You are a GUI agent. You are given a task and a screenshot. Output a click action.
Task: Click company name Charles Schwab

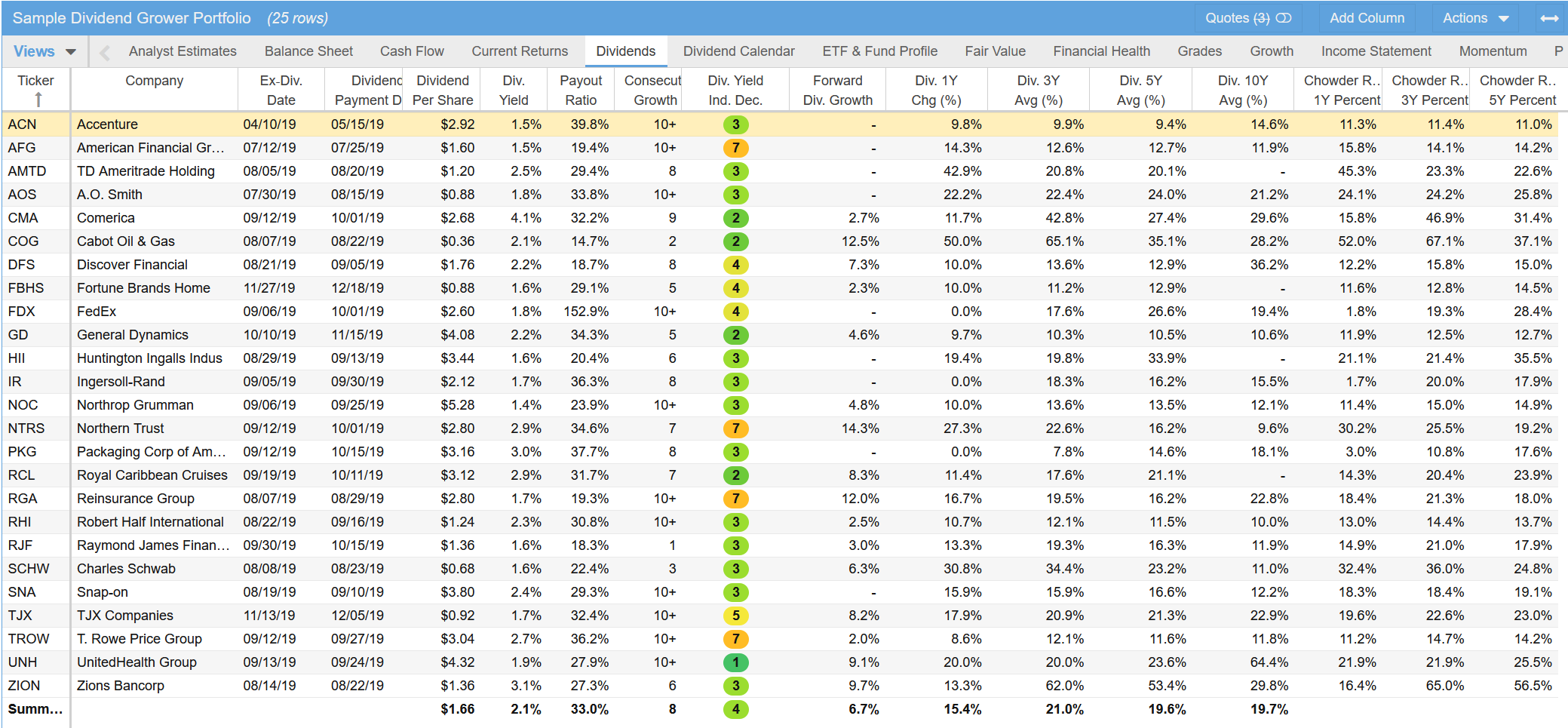click(126, 569)
